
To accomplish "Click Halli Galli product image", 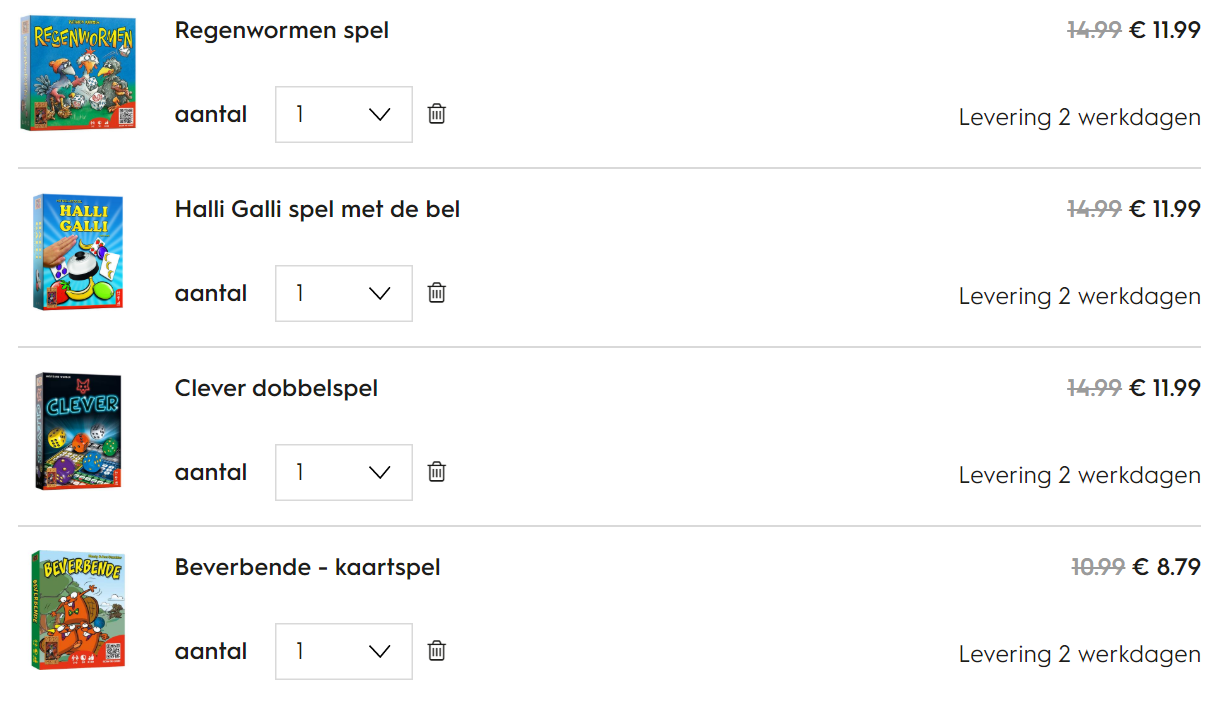I will tap(77, 251).
